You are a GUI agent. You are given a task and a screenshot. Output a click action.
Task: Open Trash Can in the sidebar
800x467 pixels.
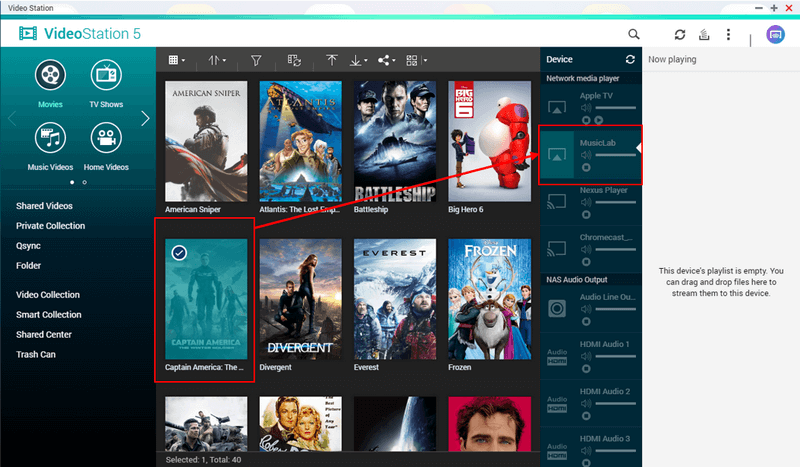(x=36, y=354)
